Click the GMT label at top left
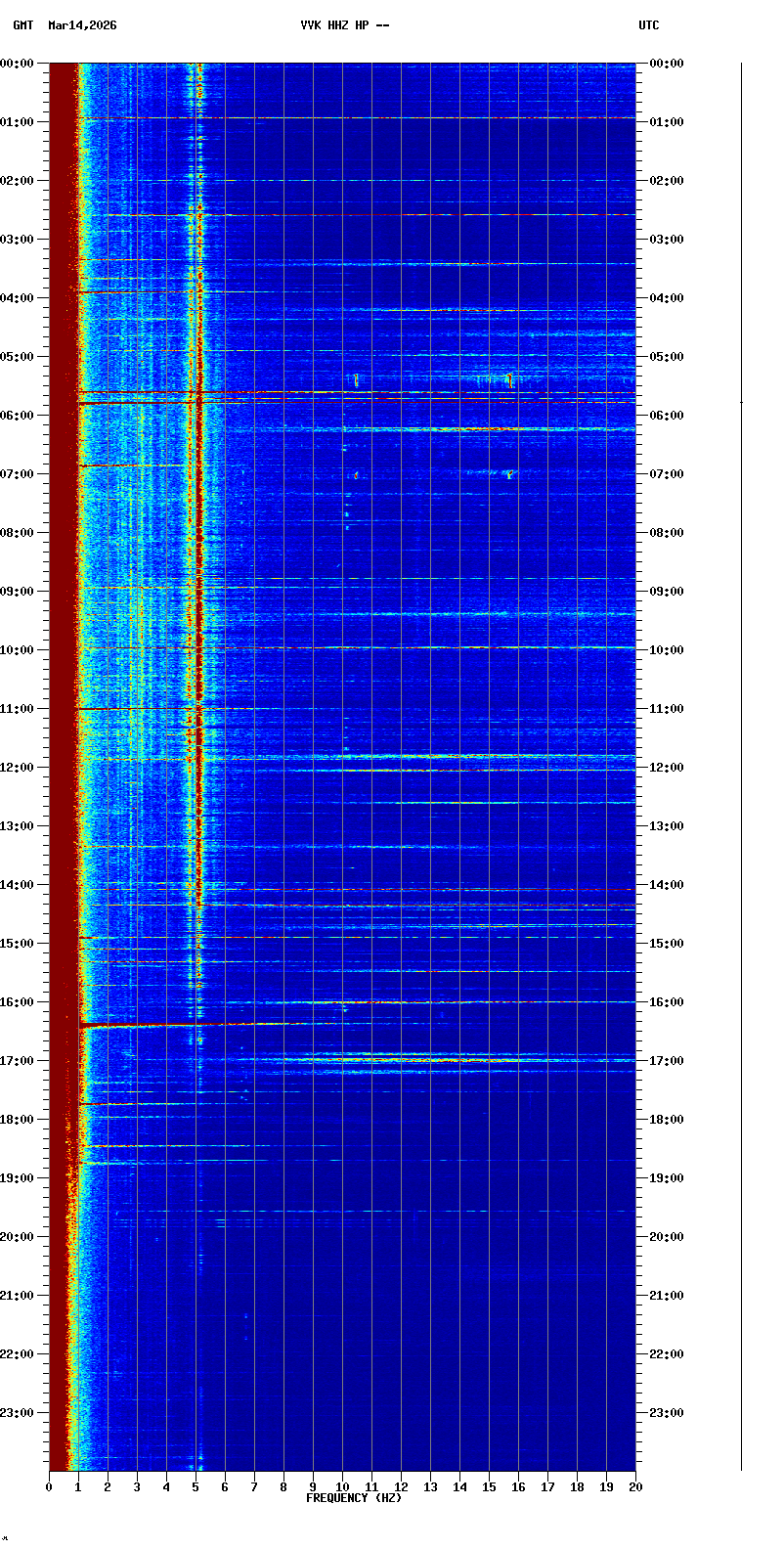This screenshot has width=784, height=1549. [22, 25]
